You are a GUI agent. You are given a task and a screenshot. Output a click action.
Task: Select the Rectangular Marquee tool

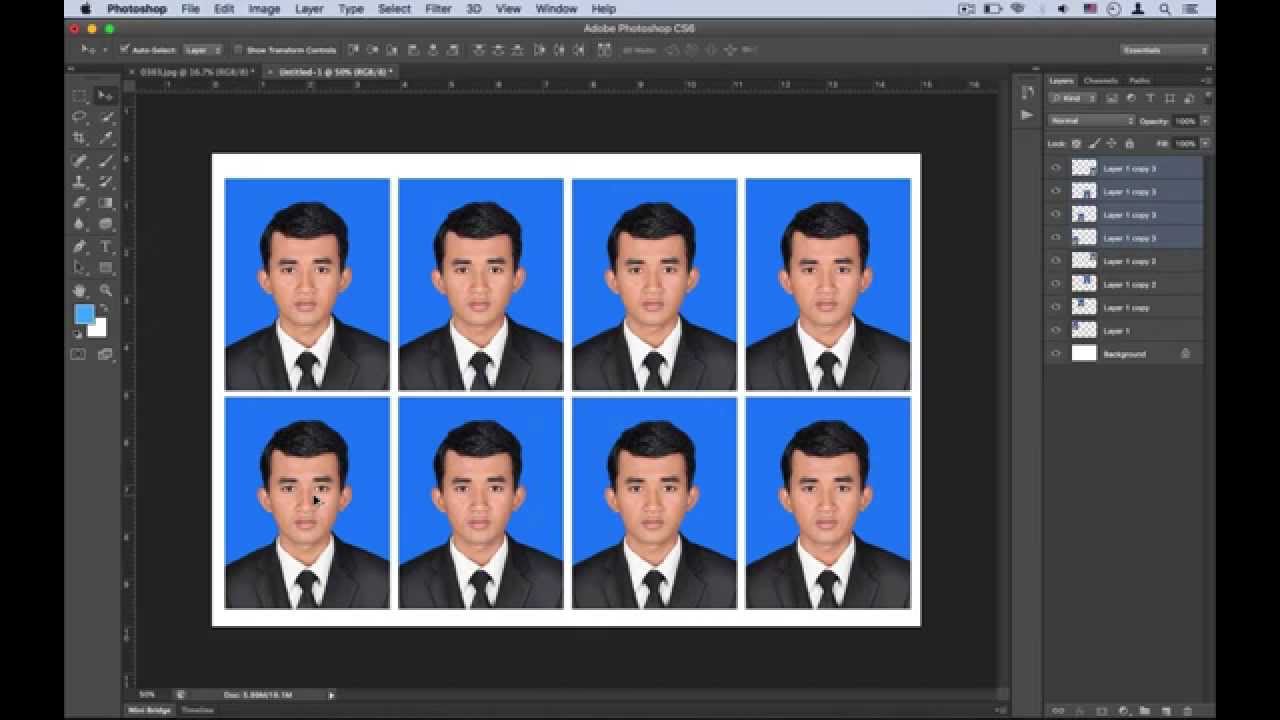(80, 96)
